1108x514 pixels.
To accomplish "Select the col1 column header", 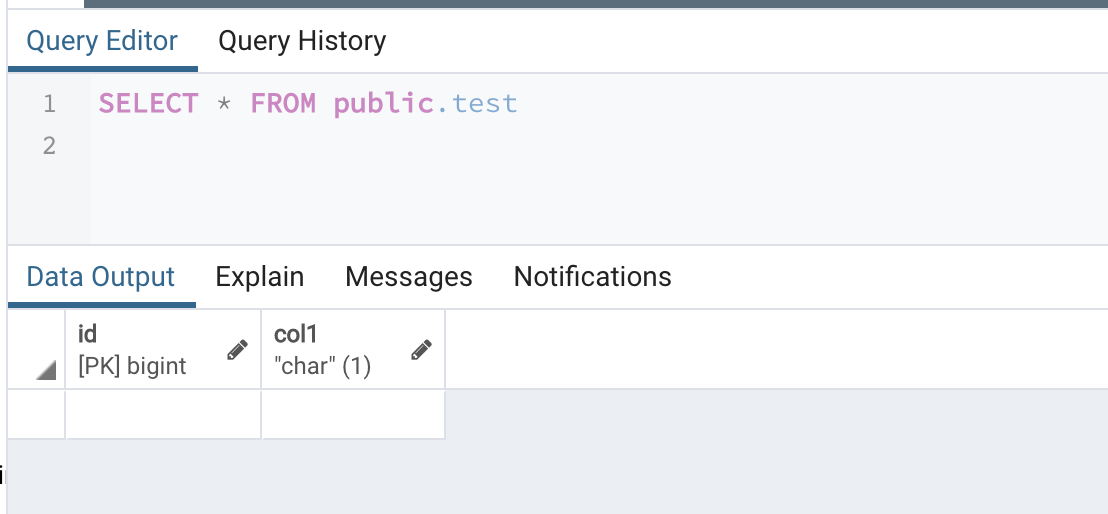I will (x=330, y=349).
